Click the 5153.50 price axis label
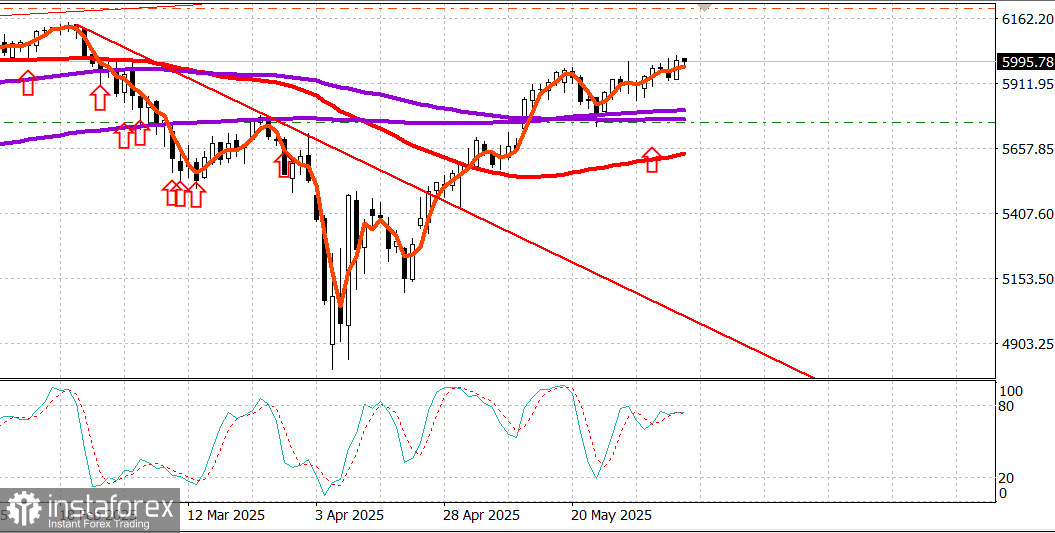This screenshot has width=1055, height=533. tap(1027, 279)
